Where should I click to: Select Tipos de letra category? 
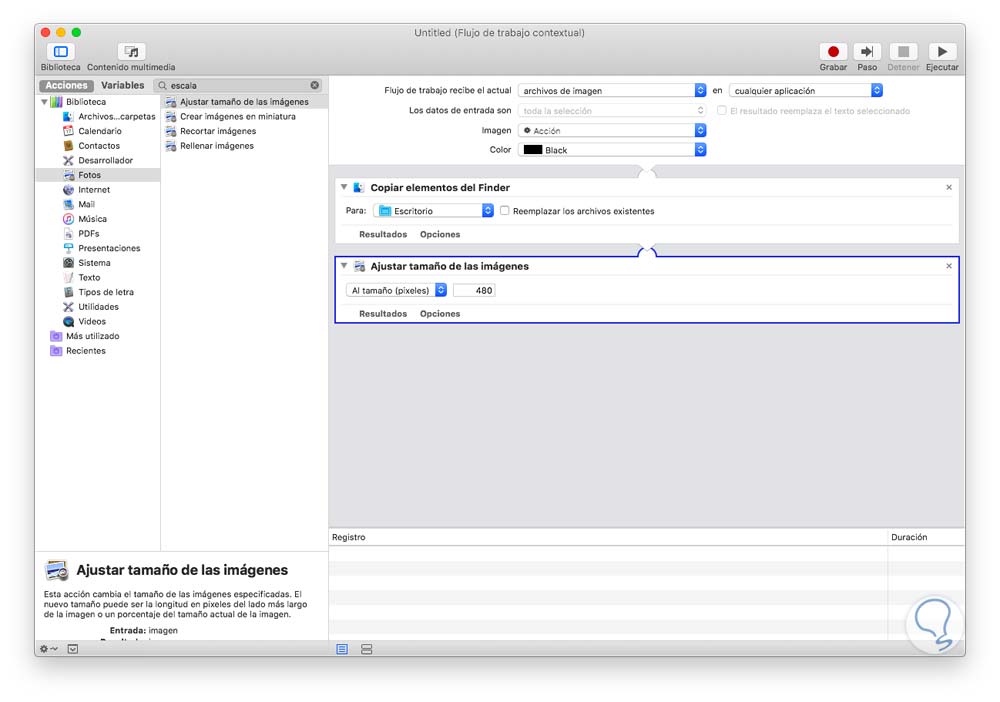click(99, 293)
